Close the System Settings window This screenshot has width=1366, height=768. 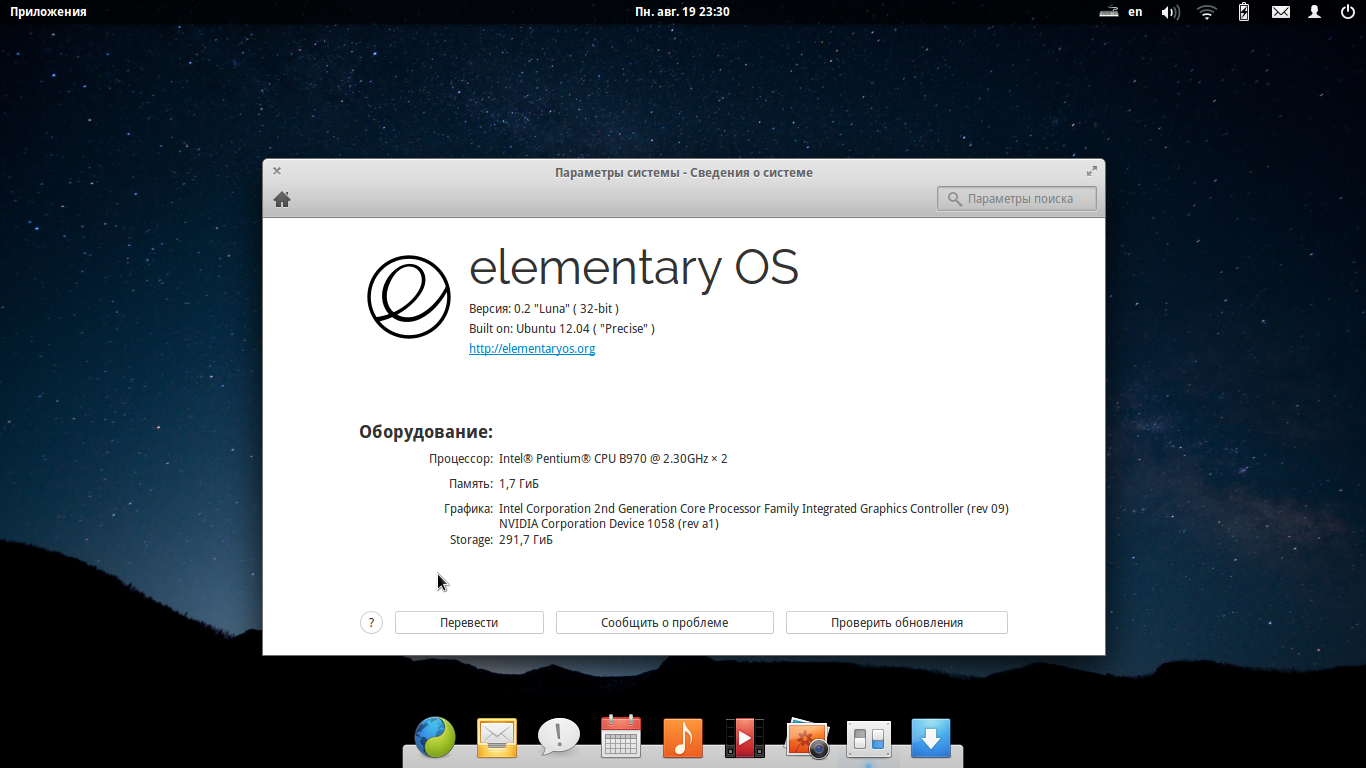click(x=277, y=171)
